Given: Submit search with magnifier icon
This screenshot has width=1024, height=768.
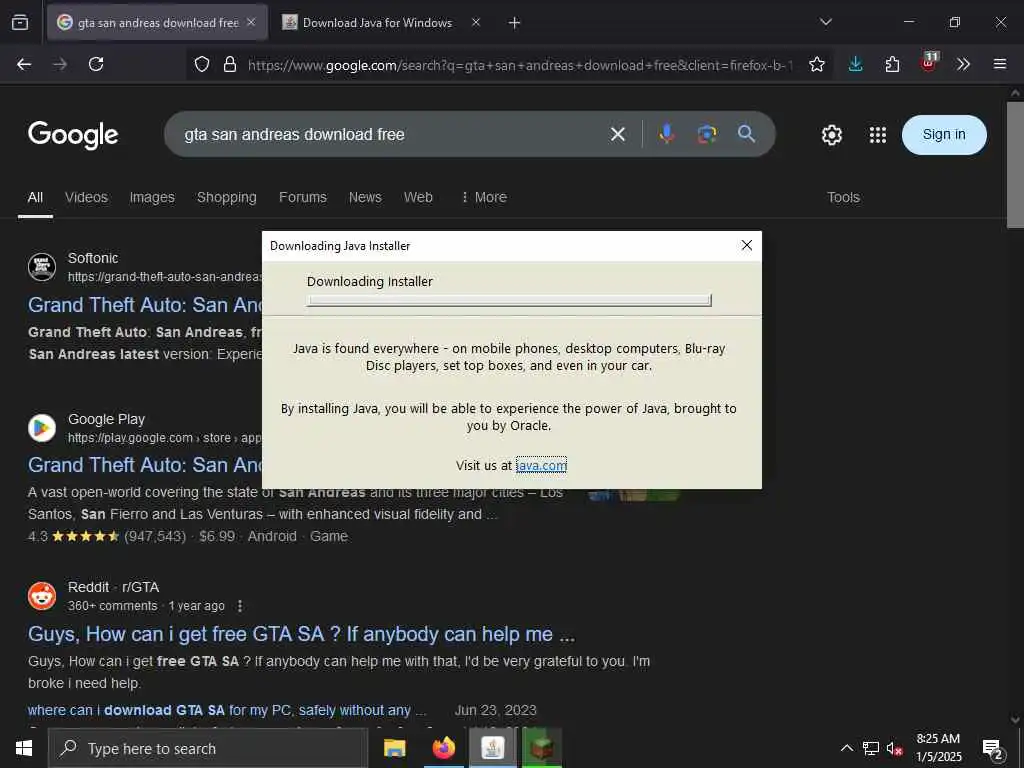Looking at the screenshot, I should (746, 134).
